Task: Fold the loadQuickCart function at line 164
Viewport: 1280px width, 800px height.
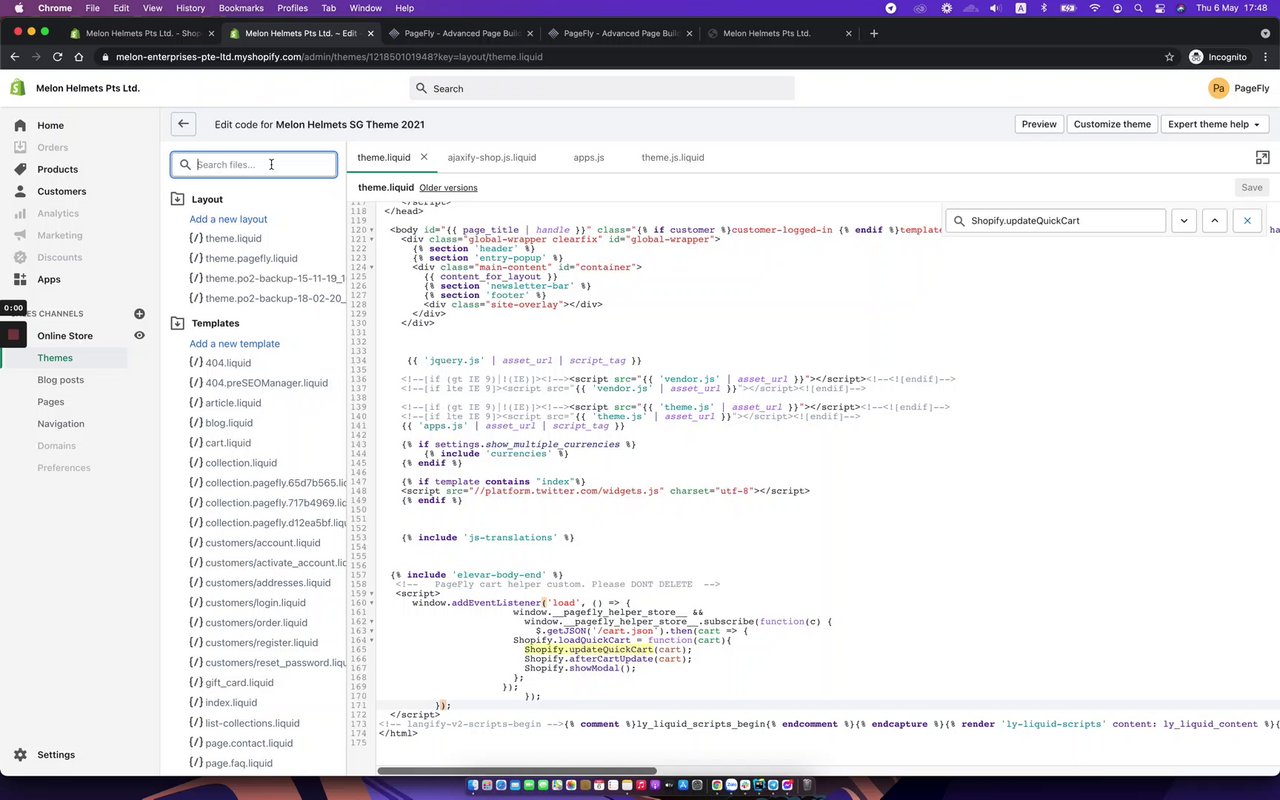Action: pos(372,640)
